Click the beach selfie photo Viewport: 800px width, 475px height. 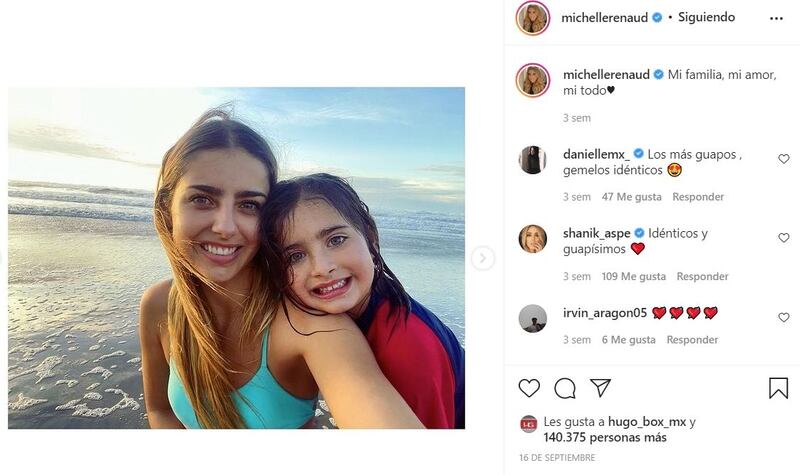(x=236, y=258)
